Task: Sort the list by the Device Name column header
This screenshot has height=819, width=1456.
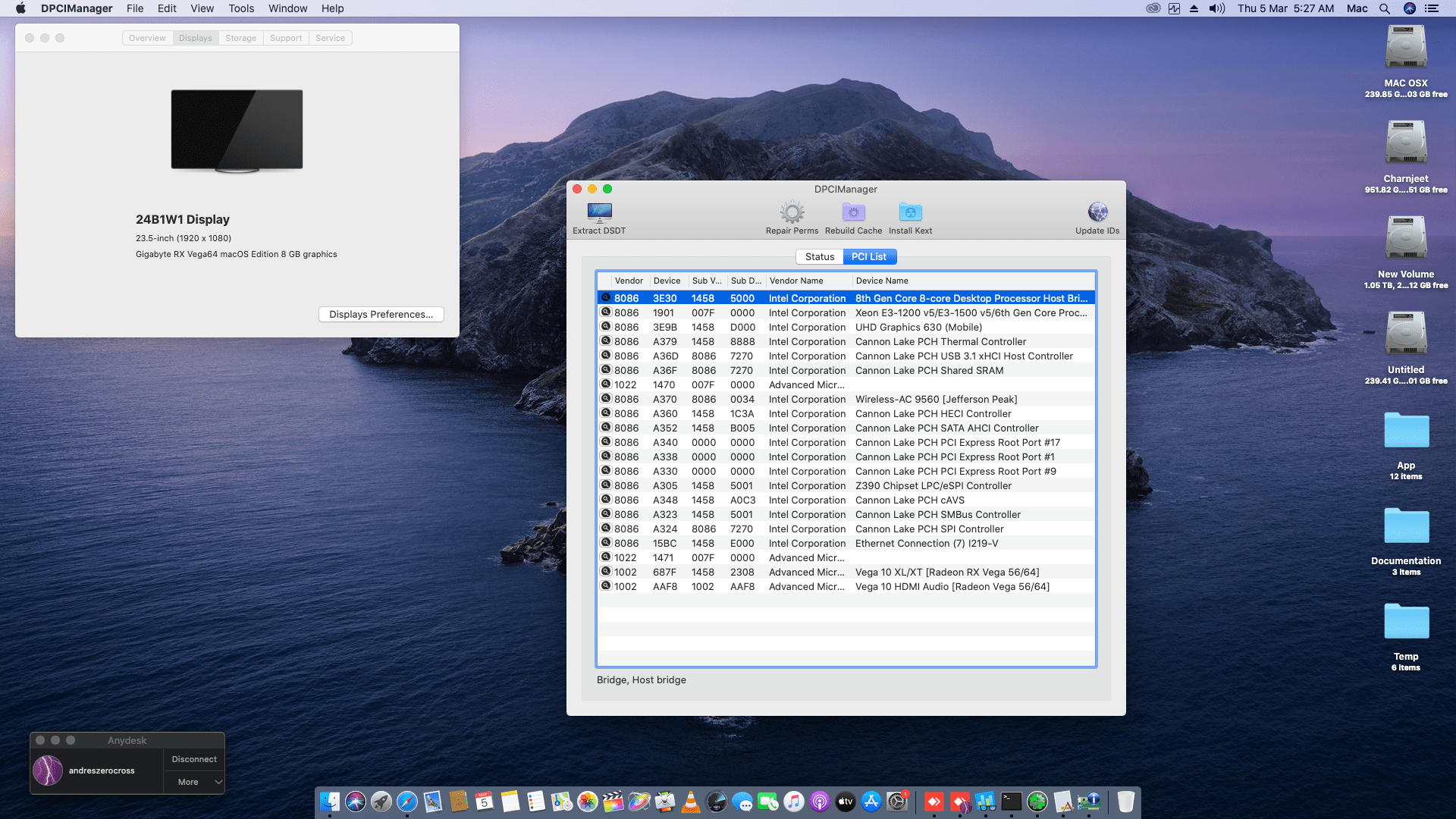Action: click(x=882, y=281)
